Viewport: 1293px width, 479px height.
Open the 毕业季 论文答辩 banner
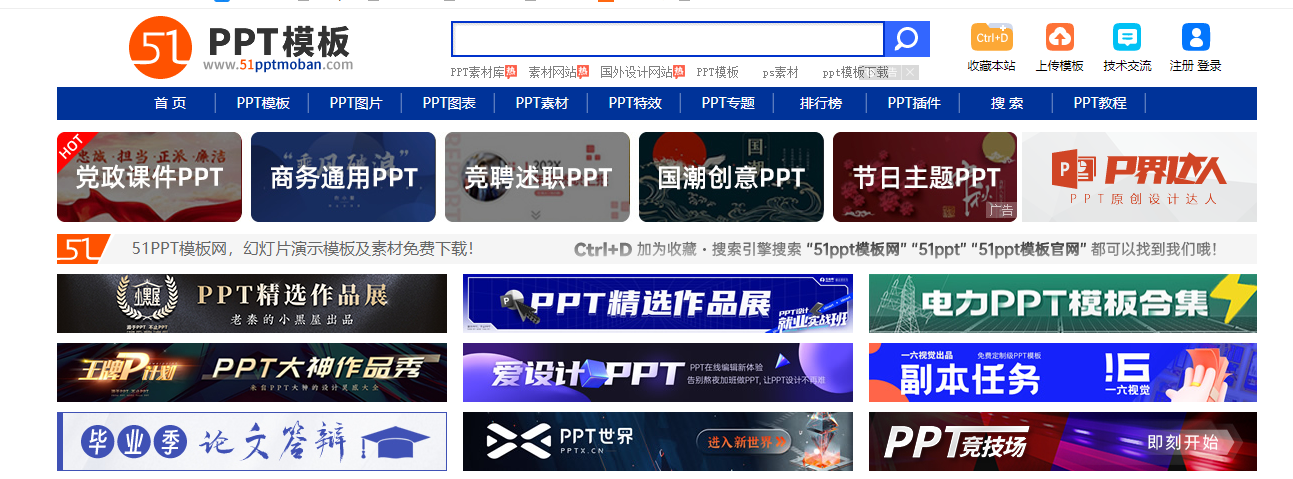coord(252,441)
